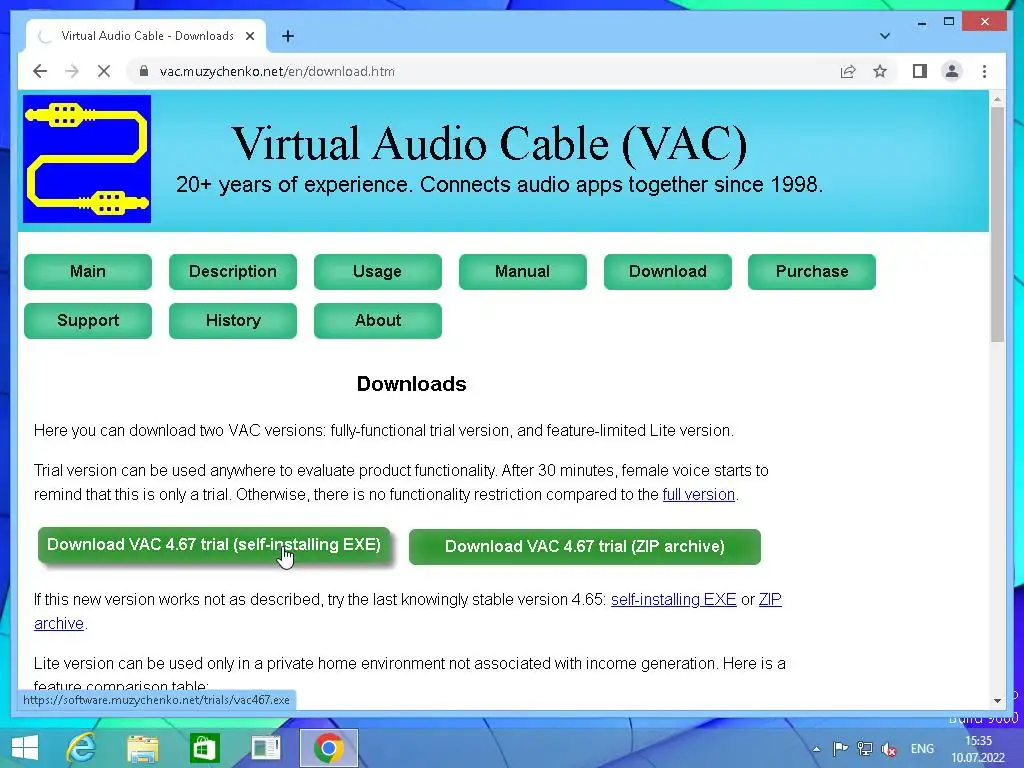Go back to the previous page
This screenshot has height=768, width=1024.
tap(40, 71)
